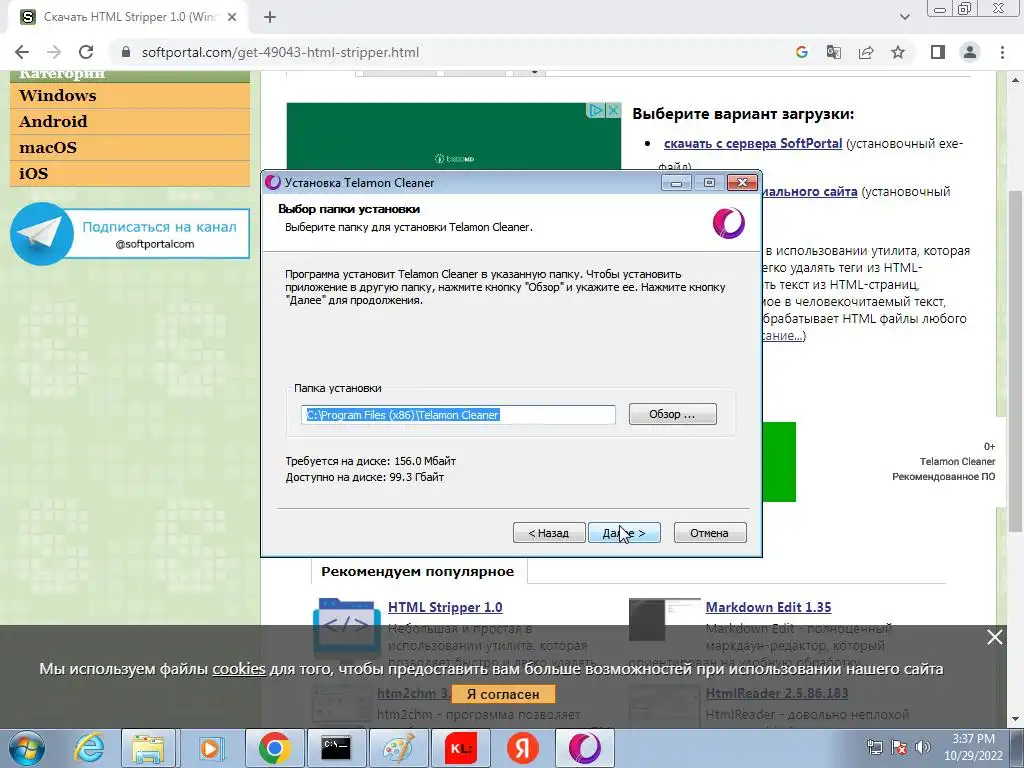Viewport: 1024px width, 768px height.
Task: Bookmark this page with the star icon
Action: pos(898,52)
